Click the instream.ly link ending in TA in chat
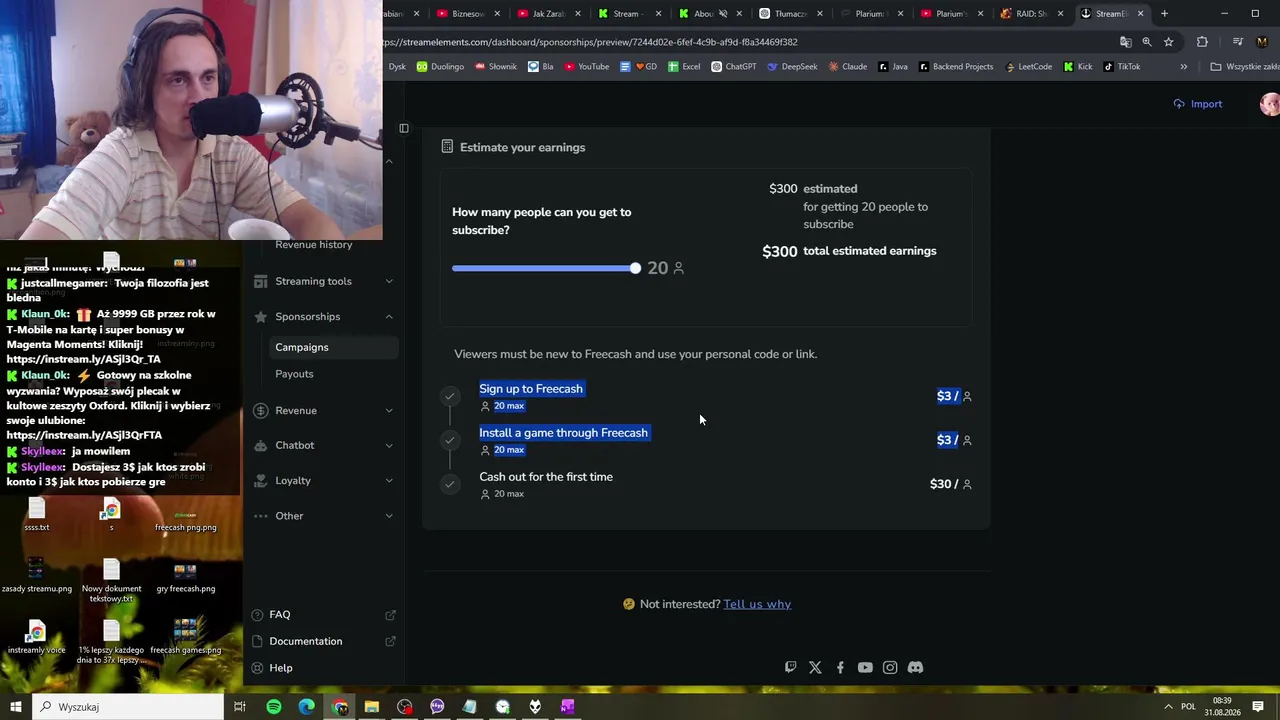1280x720 pixels. [x=83, y=359]
